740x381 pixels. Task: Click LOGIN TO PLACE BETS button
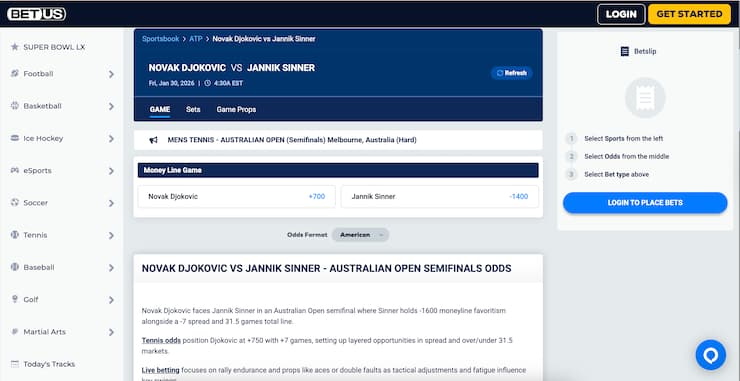pyautogui.click(x=645, y=203)
